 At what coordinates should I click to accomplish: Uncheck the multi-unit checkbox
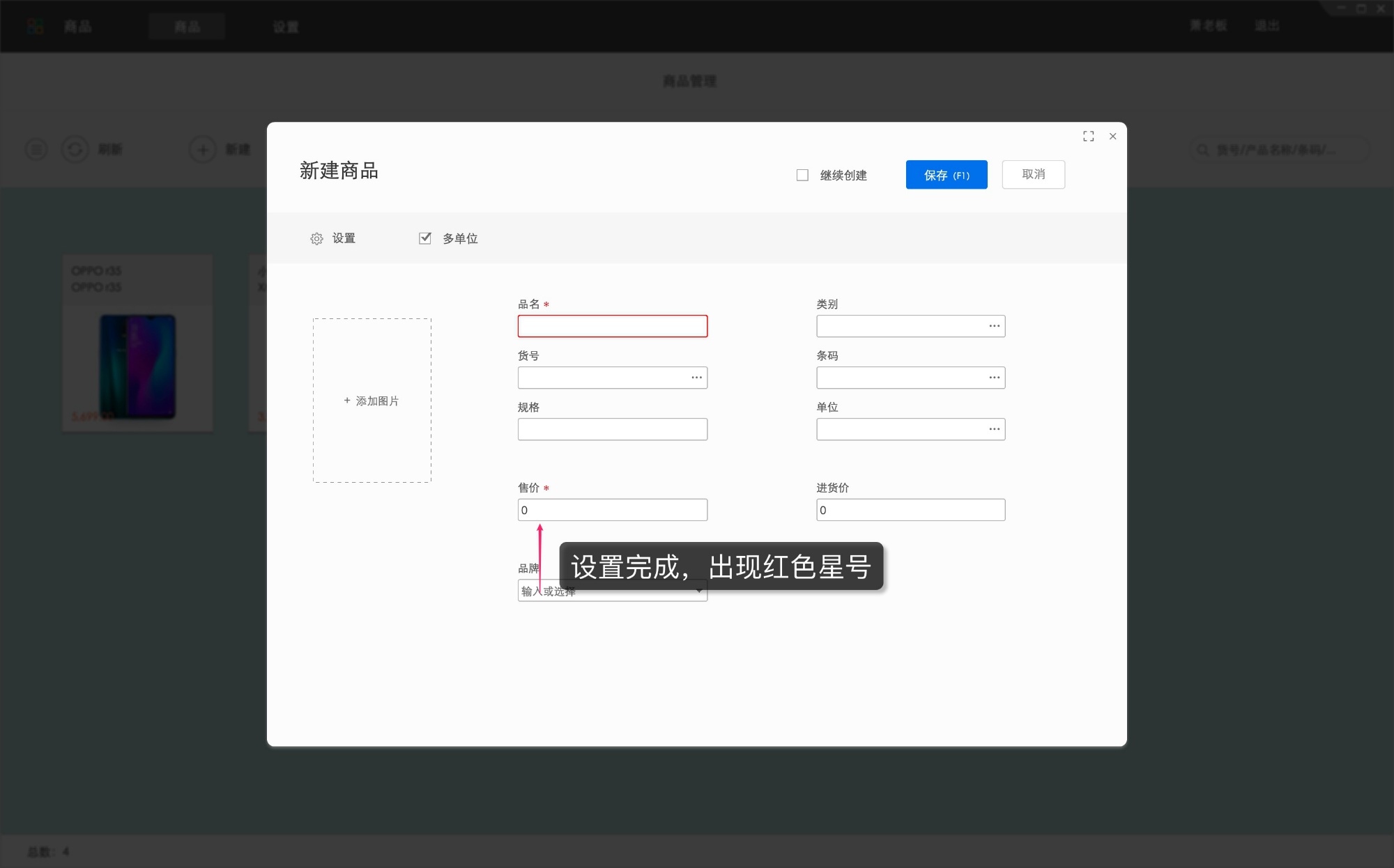(424, 238)
